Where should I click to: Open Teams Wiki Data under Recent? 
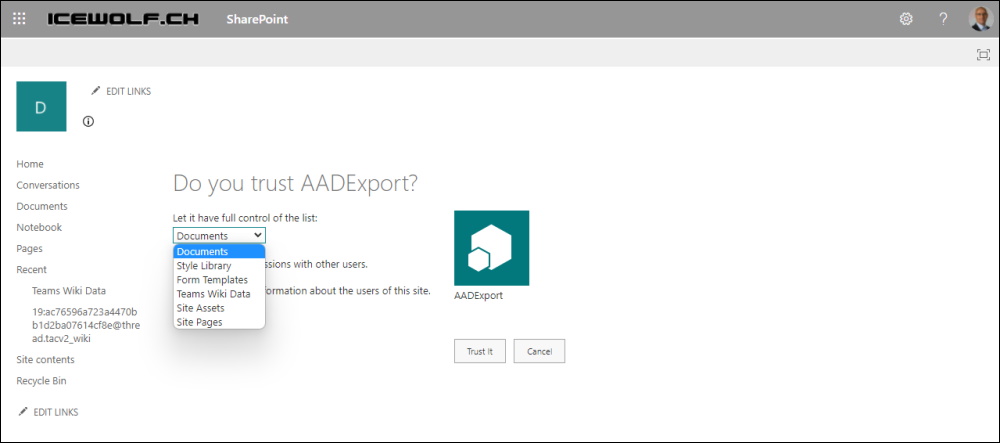[69, 291]
